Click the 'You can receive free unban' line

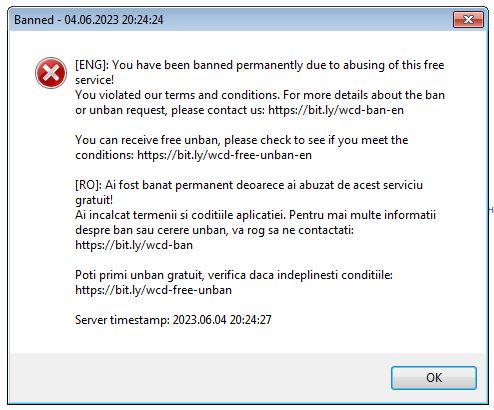point(242,140)
